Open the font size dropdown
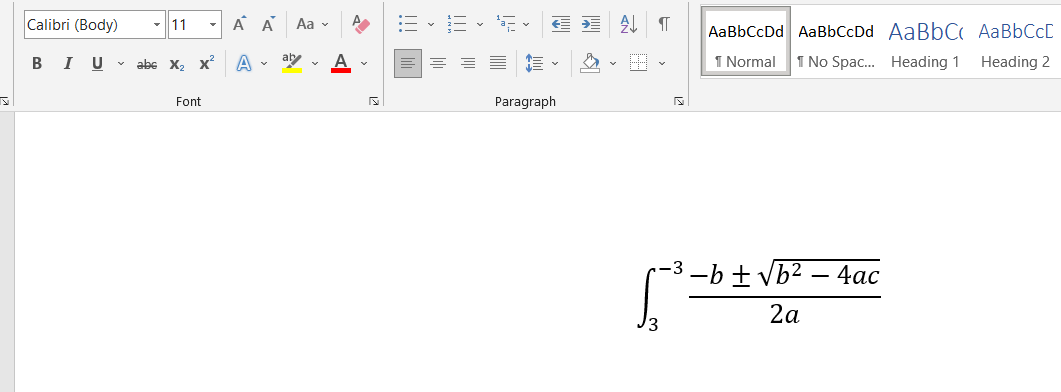This screenshot has height=392, width=1061. coord(213,25)
